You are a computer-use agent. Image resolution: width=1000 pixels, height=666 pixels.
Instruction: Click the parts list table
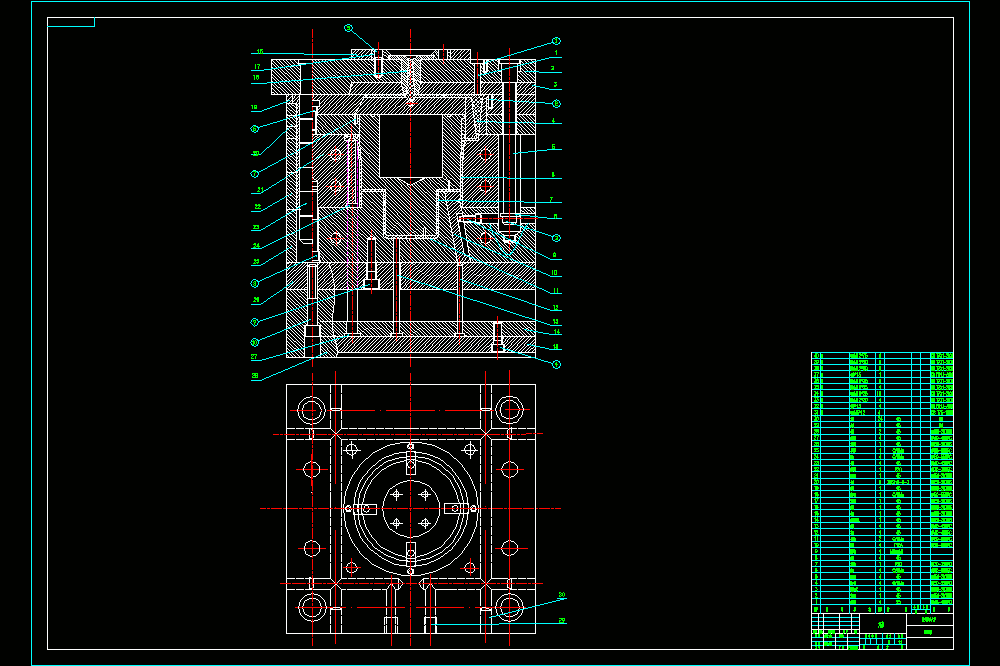click(x=882, y=483)
